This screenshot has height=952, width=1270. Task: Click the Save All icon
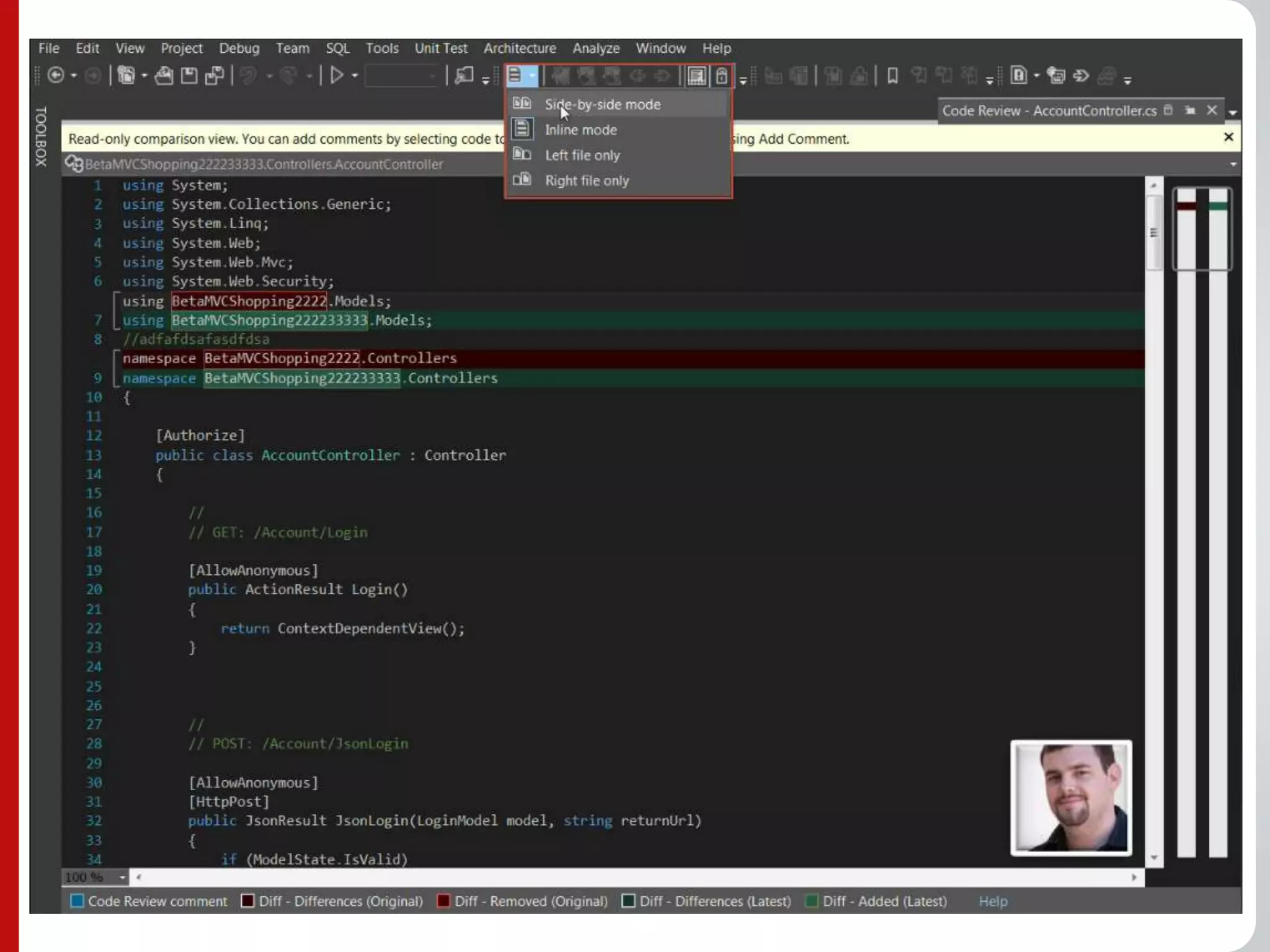point(215,76)
